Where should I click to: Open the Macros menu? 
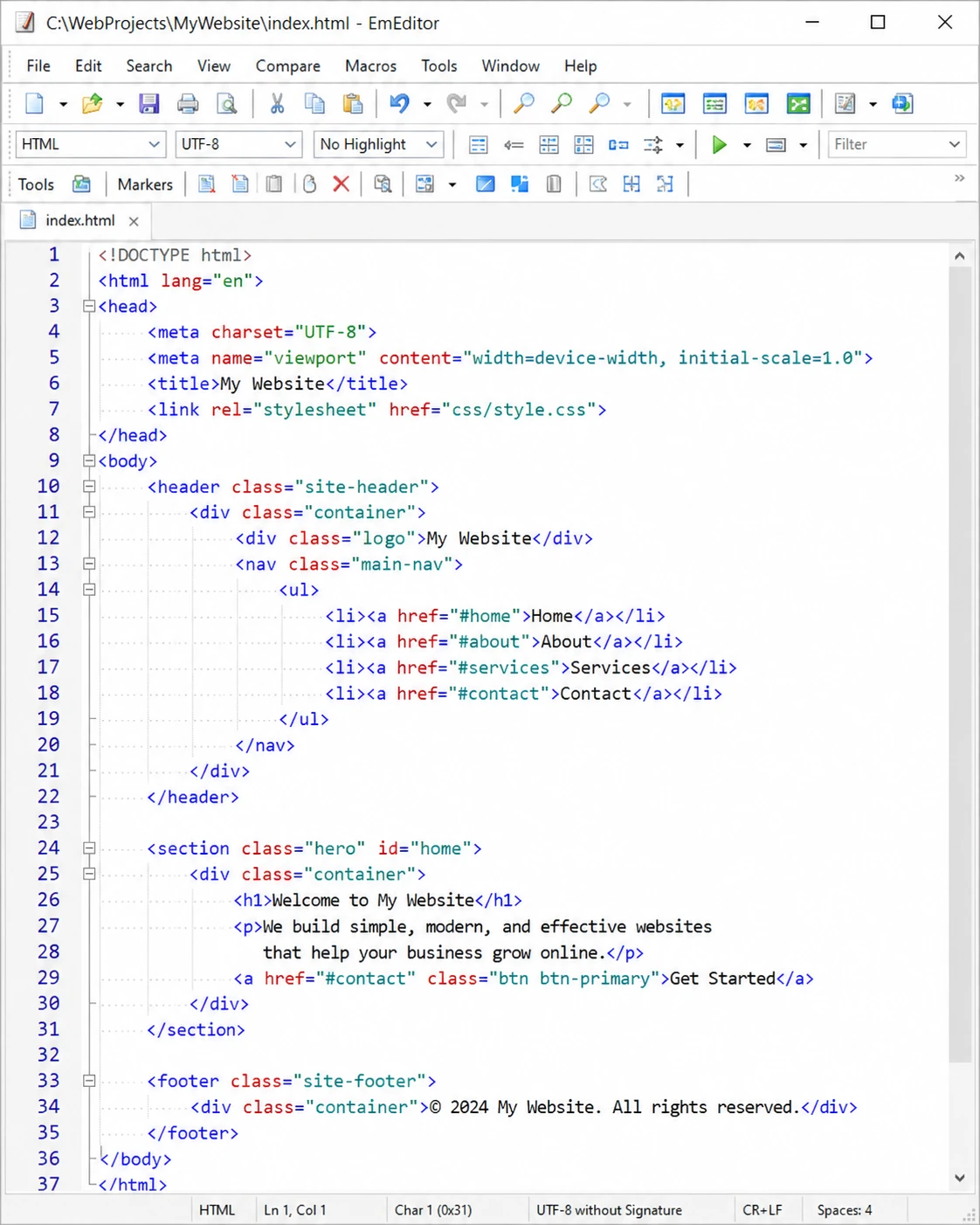click(370, 66)
